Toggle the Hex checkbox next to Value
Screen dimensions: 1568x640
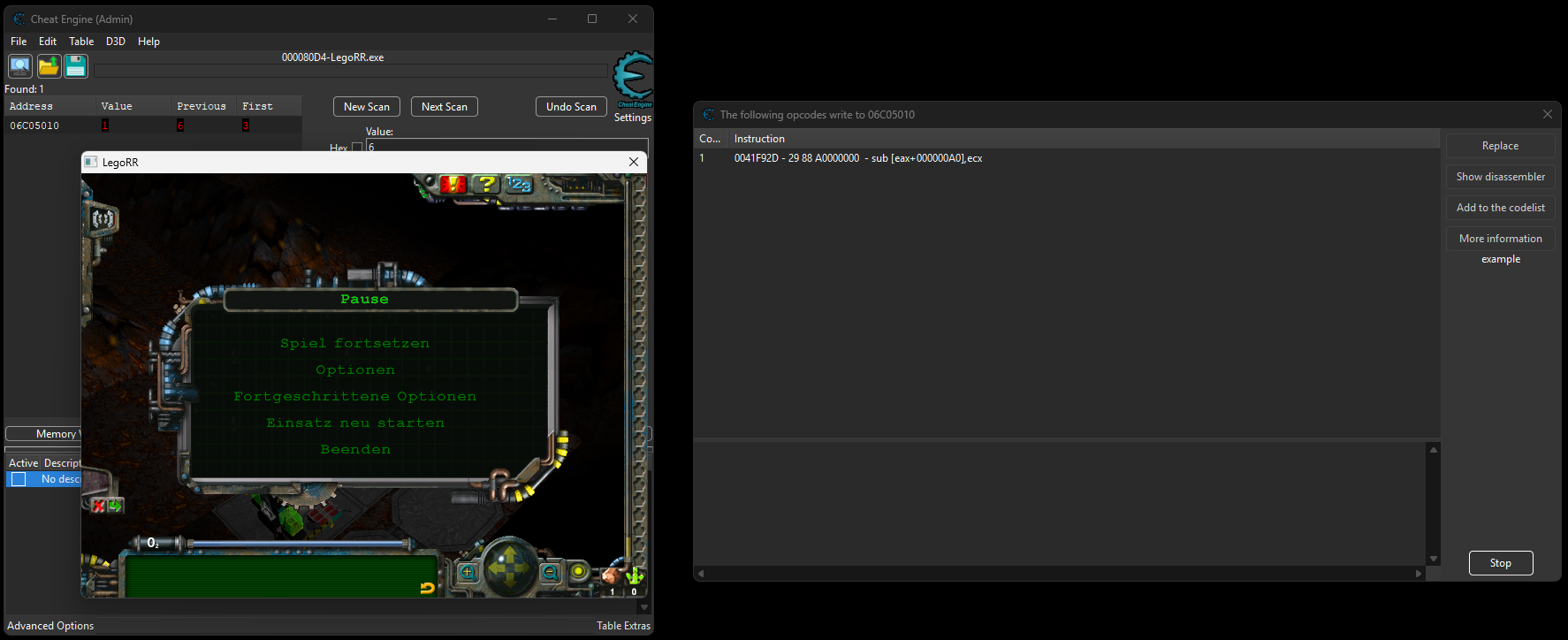point(357,148)
